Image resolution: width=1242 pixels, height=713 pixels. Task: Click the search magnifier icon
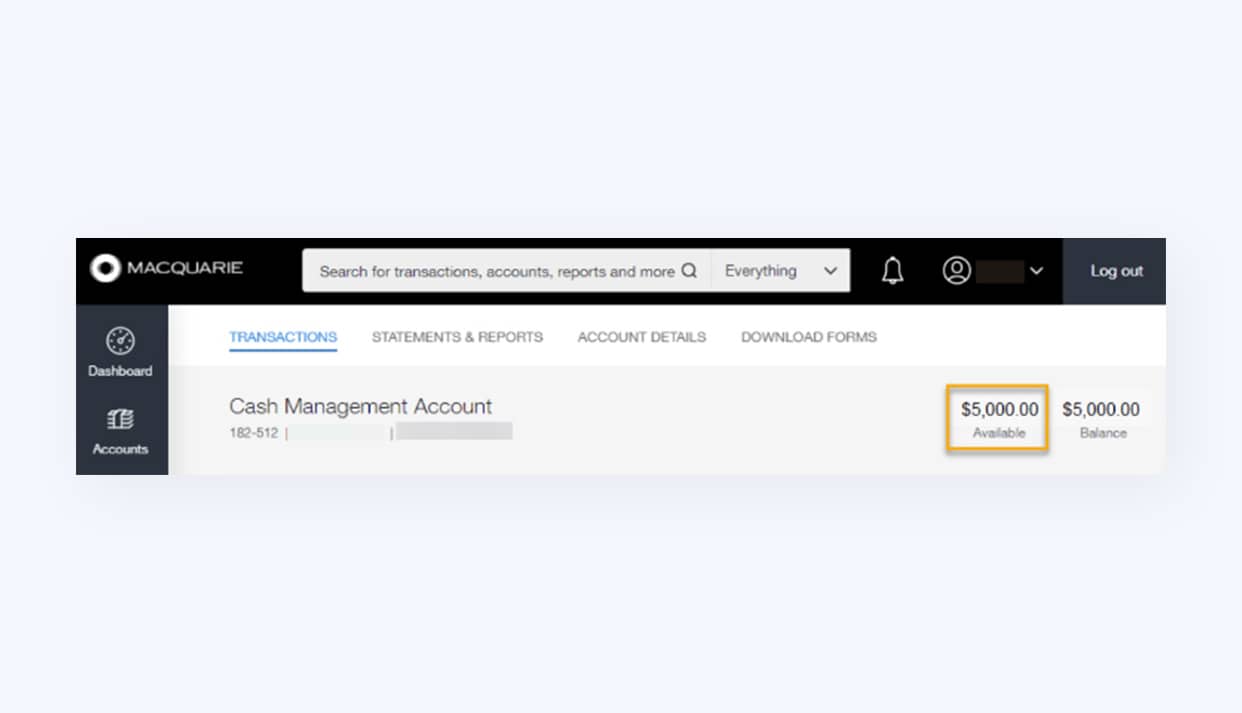point(689,271)
